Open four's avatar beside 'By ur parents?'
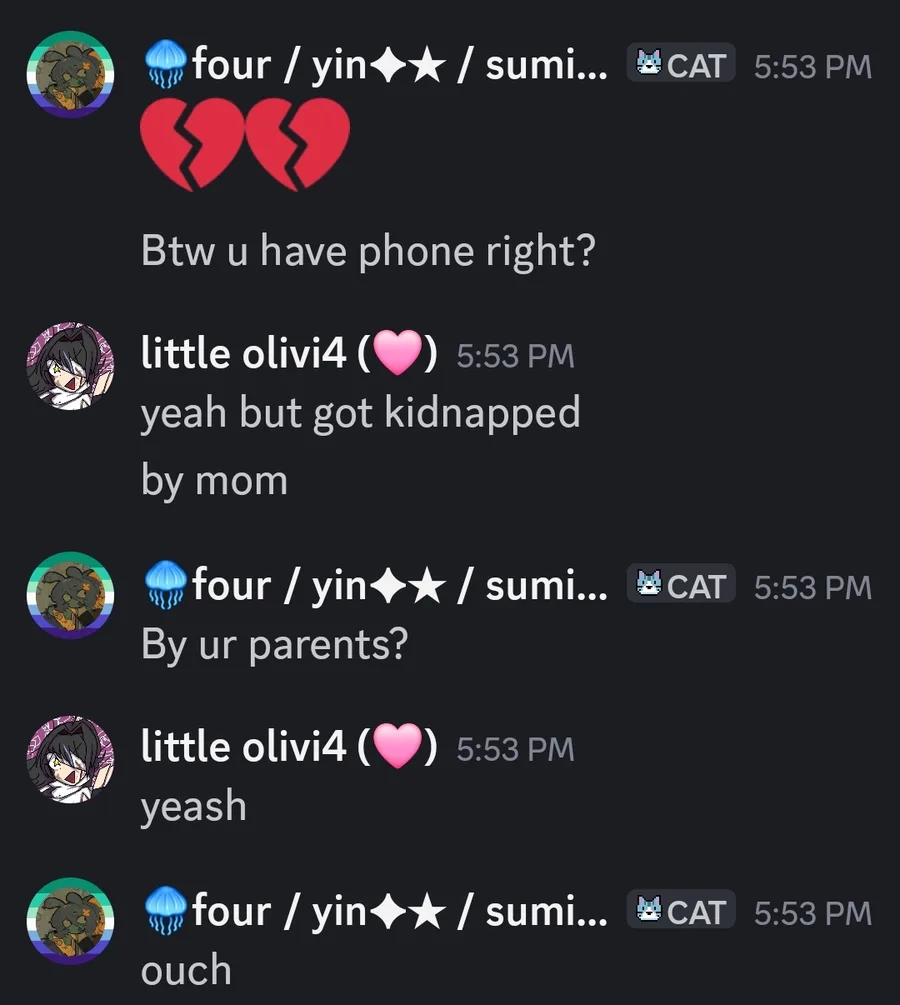Viewport: 900px width, 1005px height. (x=71, y=595)
